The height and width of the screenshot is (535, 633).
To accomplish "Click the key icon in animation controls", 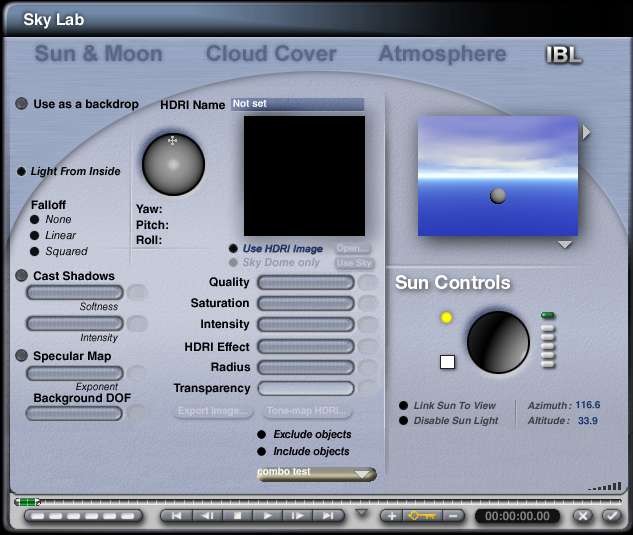I will click(421, 516).
